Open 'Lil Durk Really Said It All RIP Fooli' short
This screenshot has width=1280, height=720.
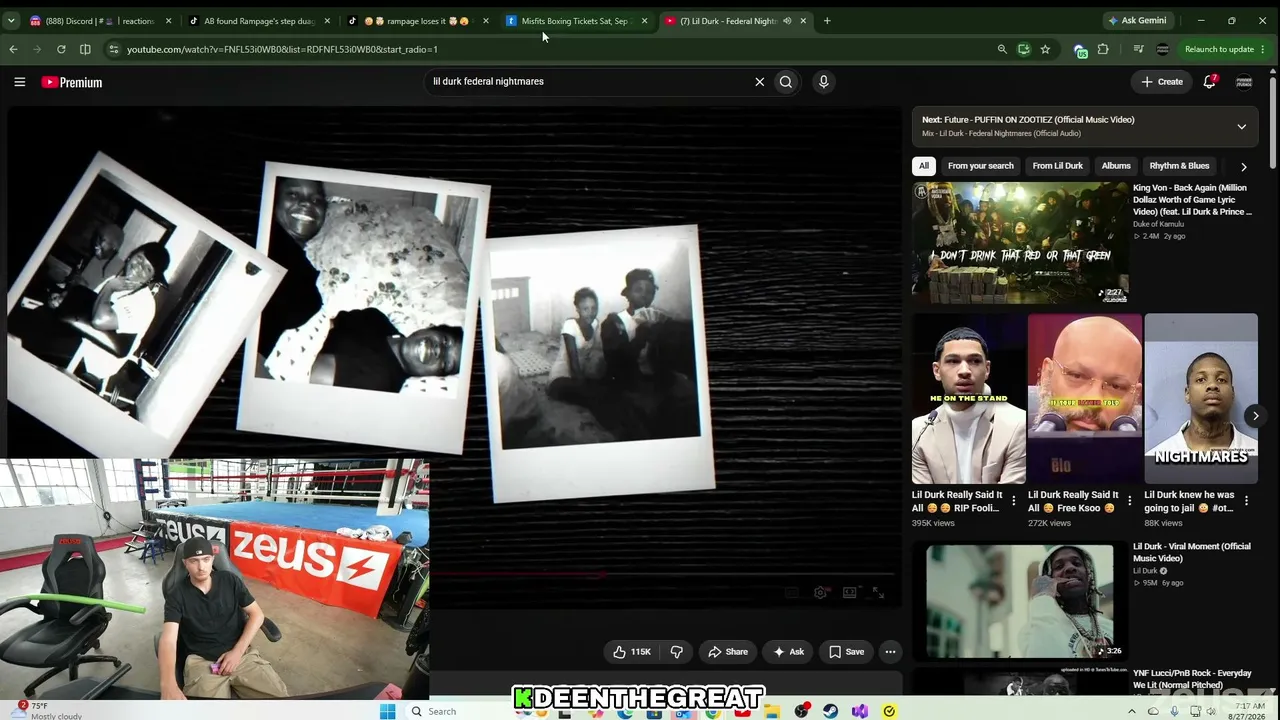[x=968, y=399]
